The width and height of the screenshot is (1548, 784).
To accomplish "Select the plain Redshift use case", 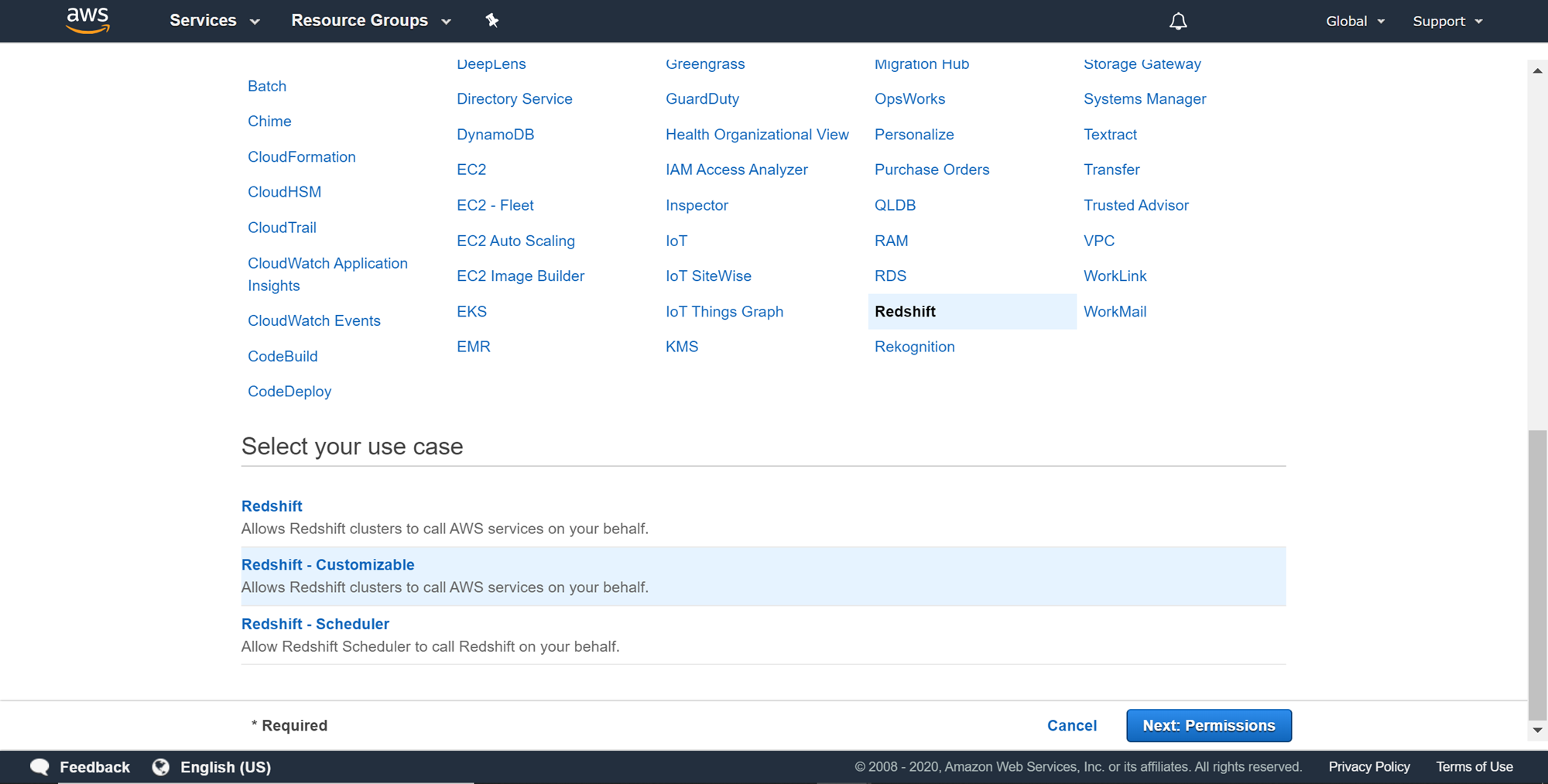I will (272, 506).
